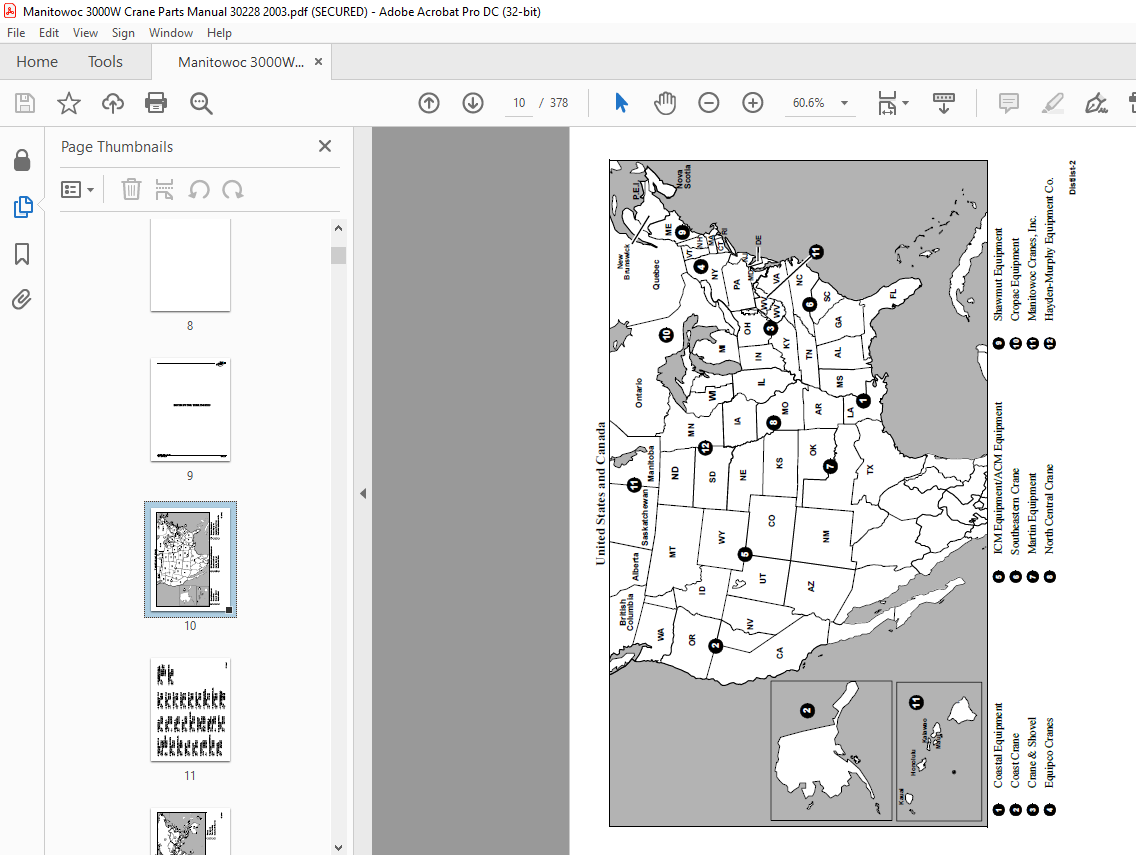Image resolution: width=1136 pixels, height=855 pixels.
Task: Select the Manitowoc 3000W document tab
Action: (241, 62)
